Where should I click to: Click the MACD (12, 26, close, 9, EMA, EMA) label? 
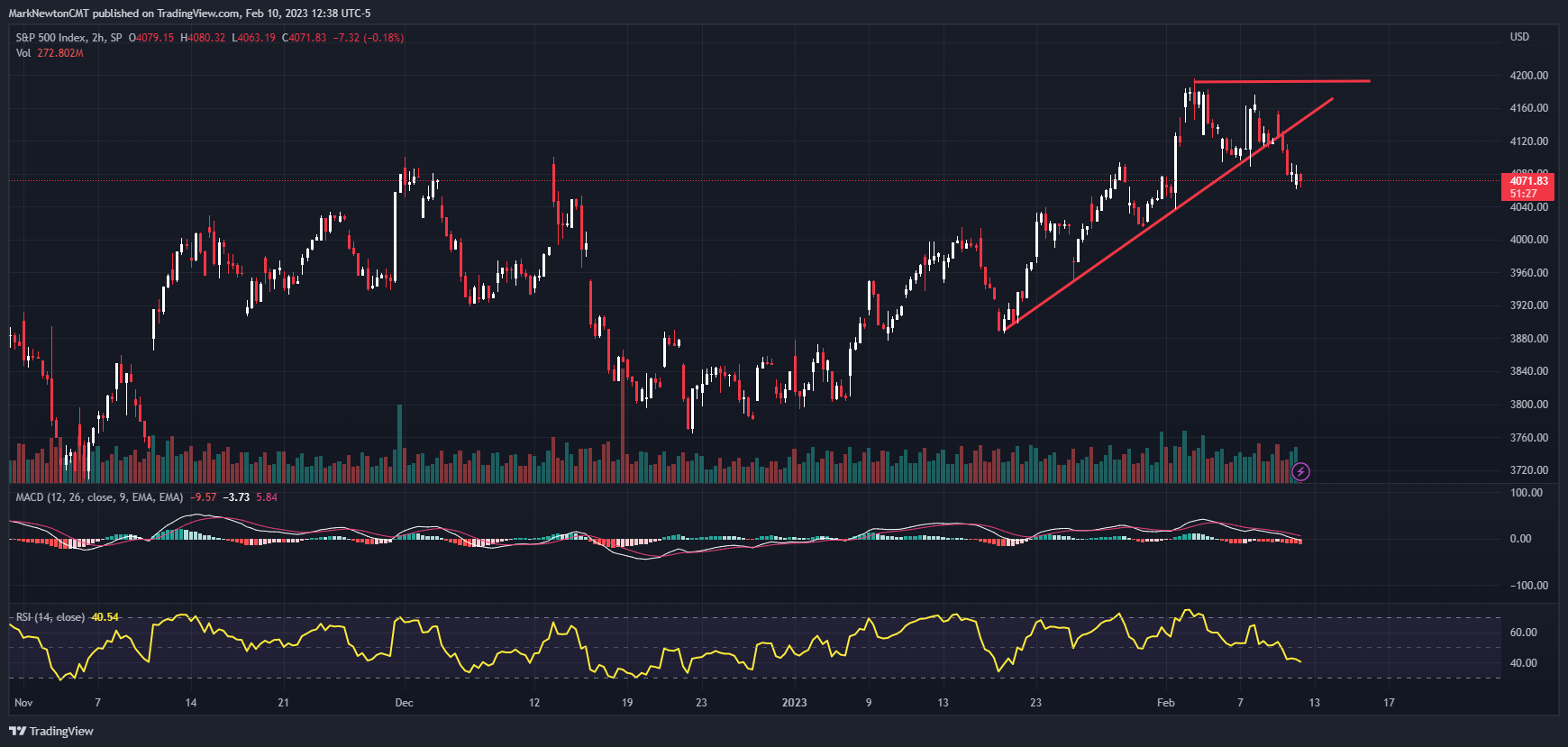click(x=99, y=497)
